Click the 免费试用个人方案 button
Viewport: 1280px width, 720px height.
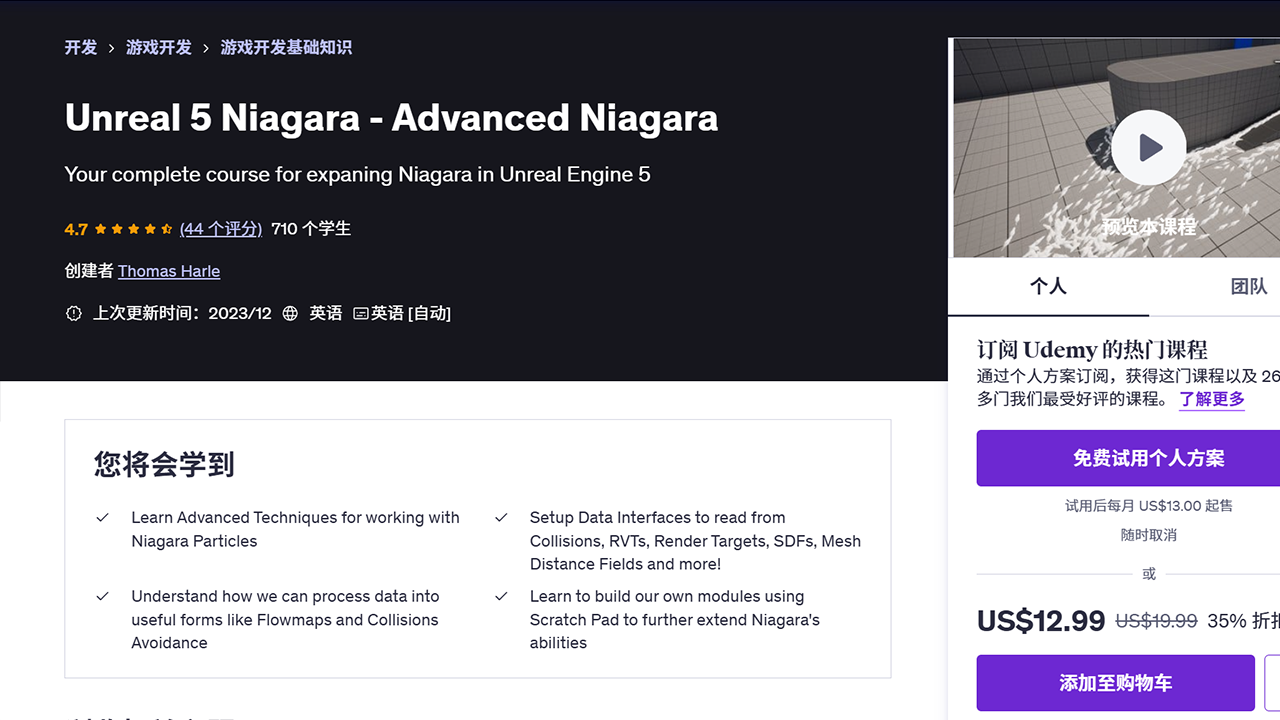1148,458
